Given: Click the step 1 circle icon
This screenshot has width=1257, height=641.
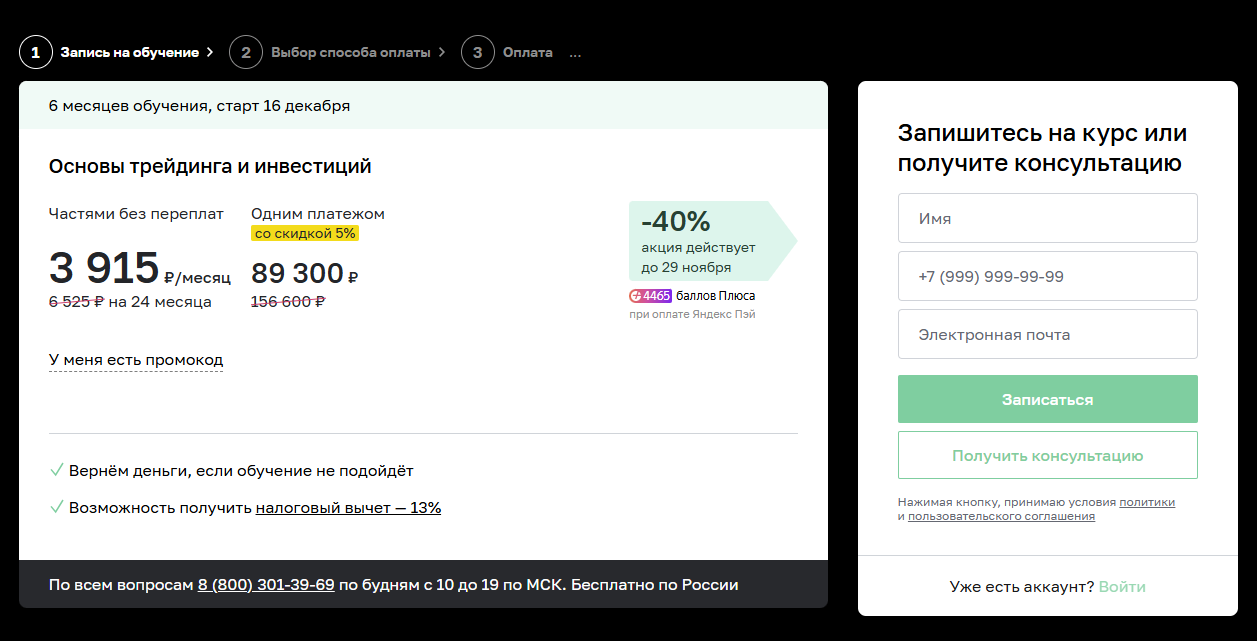Looking at the screenshot, I should 35,52.
